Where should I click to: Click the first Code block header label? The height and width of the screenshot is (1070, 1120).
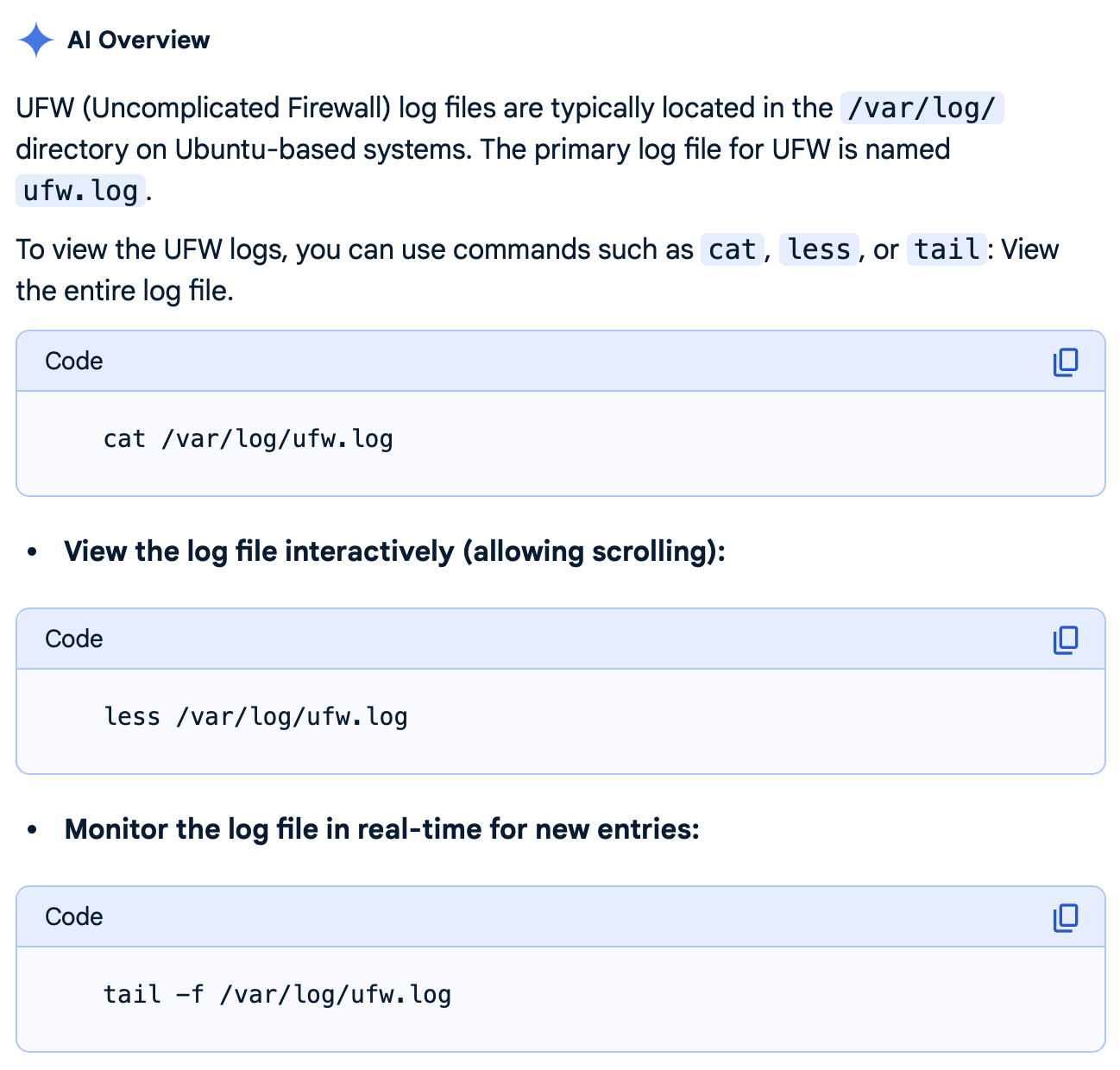pyautogui.click(x=72, y=362)
